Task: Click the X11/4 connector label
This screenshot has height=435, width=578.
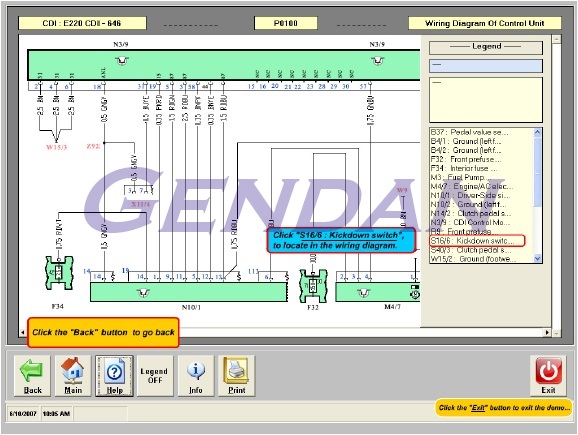Action: click(140, 204)
